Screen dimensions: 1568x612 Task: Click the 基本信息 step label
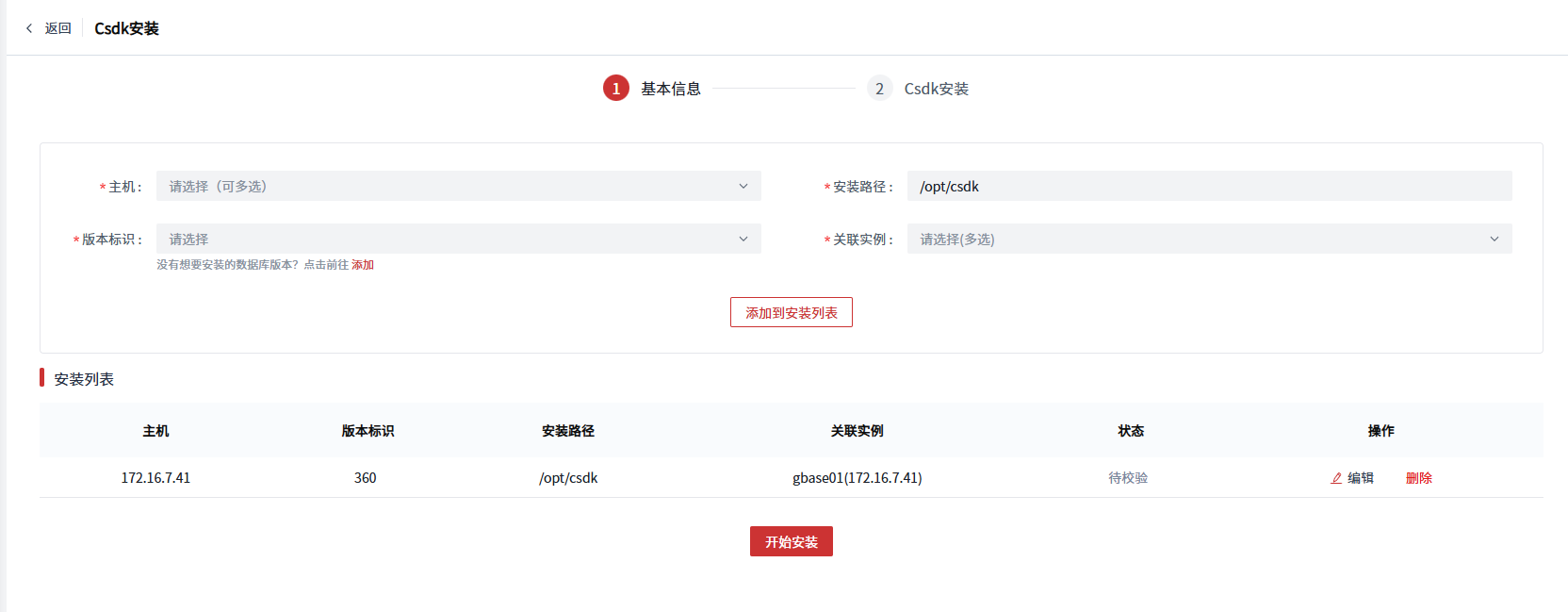pyautogui.click(x=671, y=89)
